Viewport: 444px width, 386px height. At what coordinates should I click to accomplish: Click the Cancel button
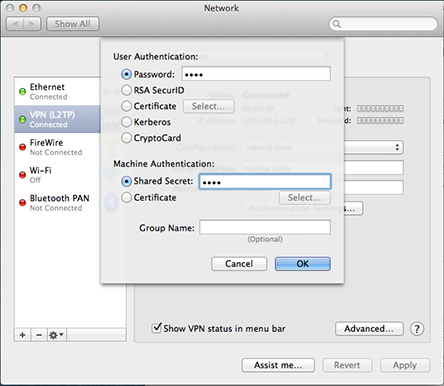(x=239, y=264)
